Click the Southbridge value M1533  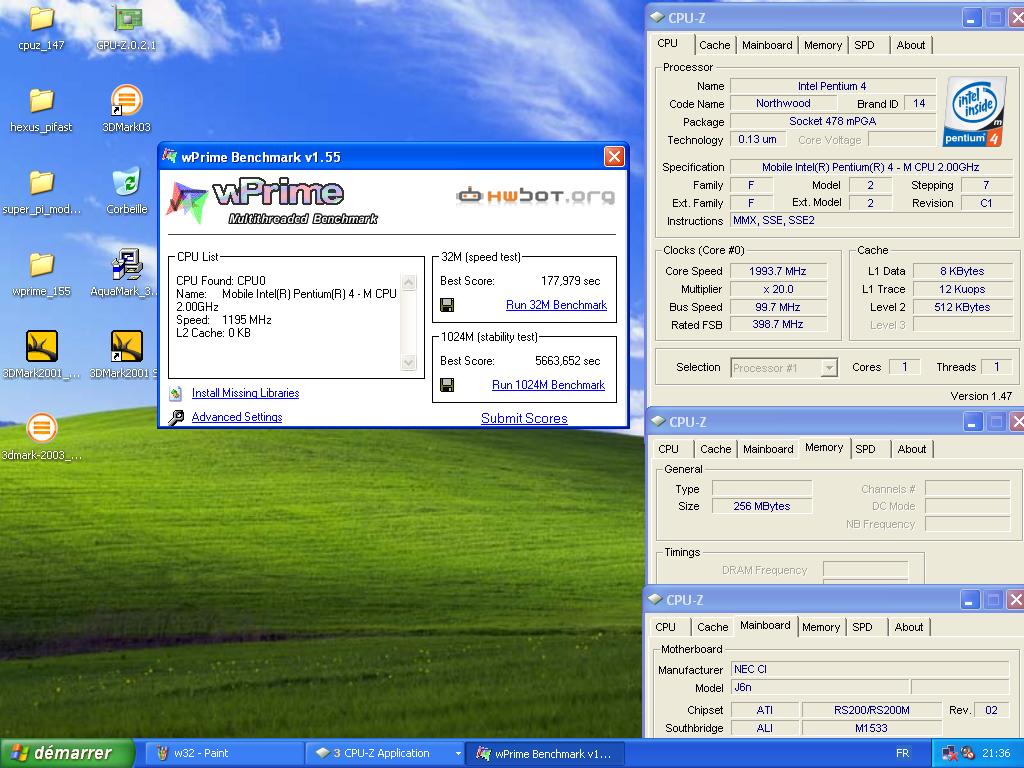pyautogui.click(x=871, y=728)
